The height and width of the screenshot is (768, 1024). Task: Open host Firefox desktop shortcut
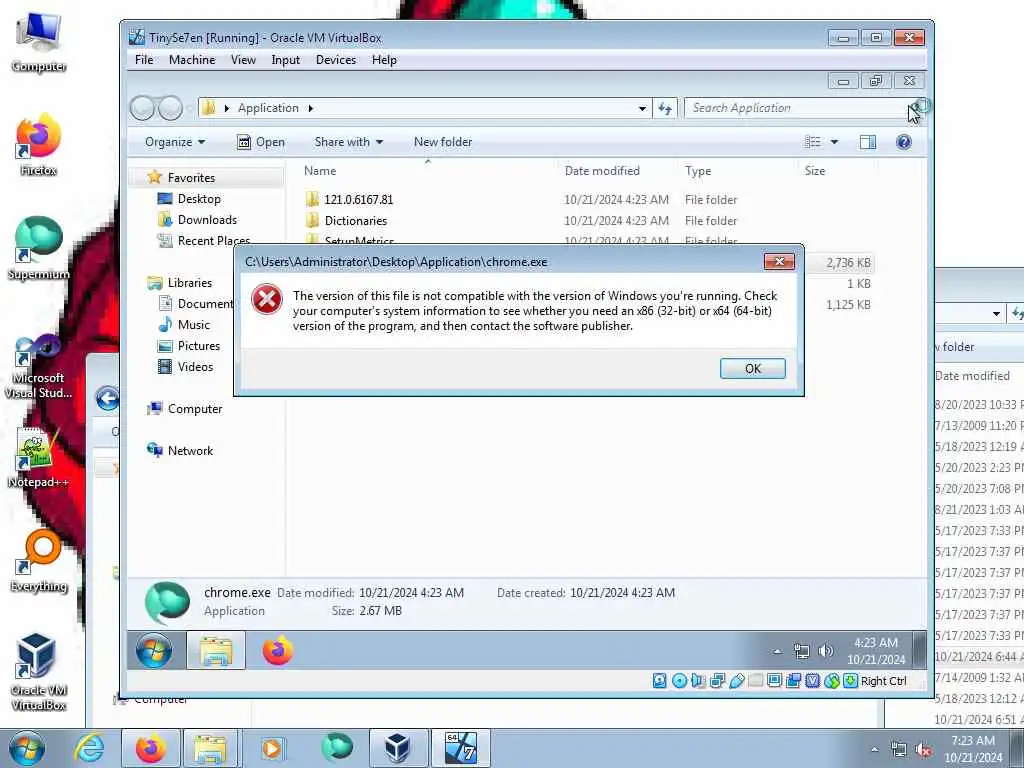coord(38,146)
